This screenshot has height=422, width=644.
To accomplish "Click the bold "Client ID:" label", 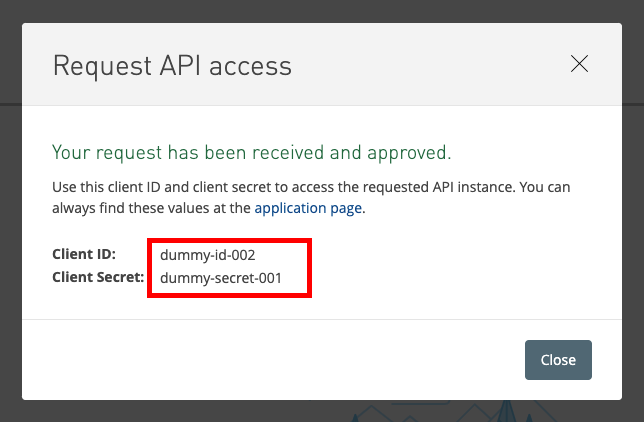I will click(84, 254).
